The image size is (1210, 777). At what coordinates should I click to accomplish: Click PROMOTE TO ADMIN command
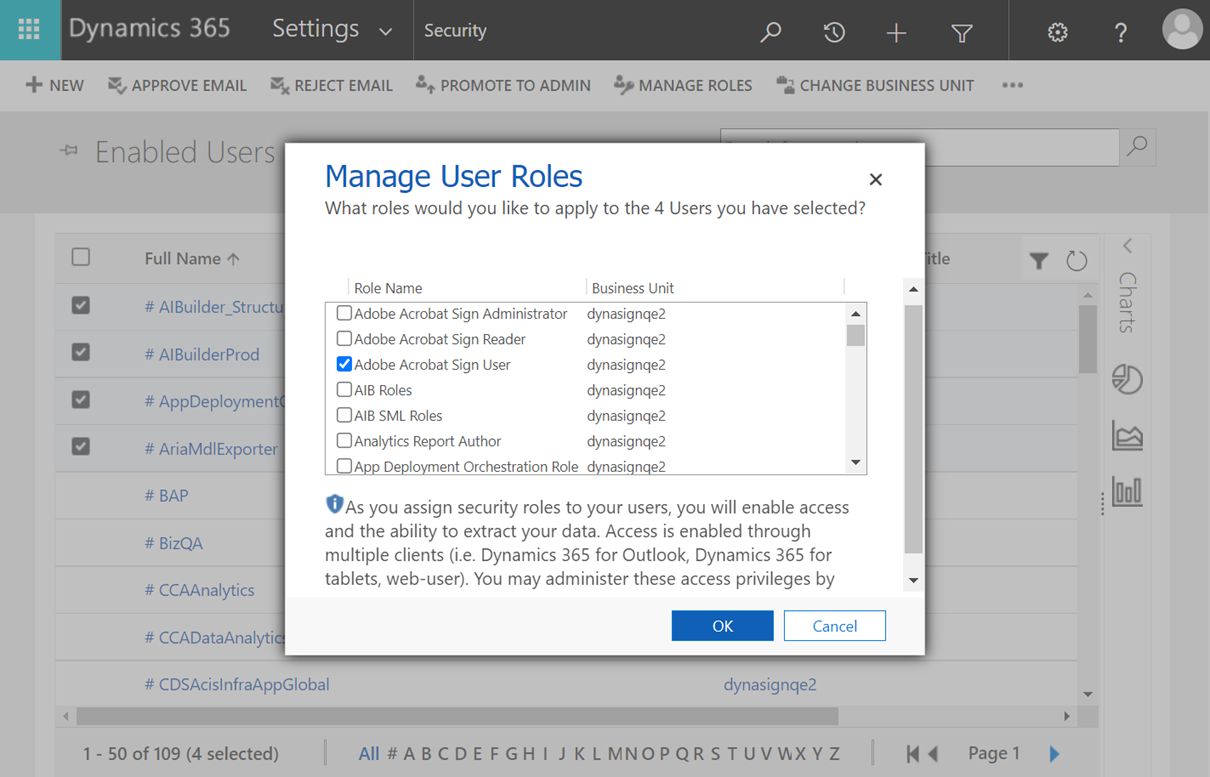pyautogui.click(x=503, y=85)
